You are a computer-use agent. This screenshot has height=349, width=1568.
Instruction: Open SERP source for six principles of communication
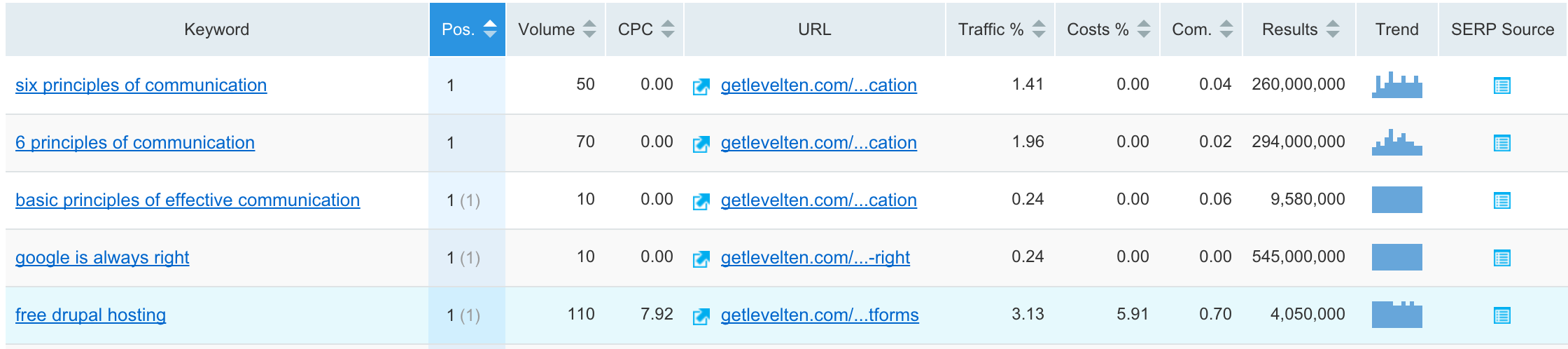pos(1501,85)
